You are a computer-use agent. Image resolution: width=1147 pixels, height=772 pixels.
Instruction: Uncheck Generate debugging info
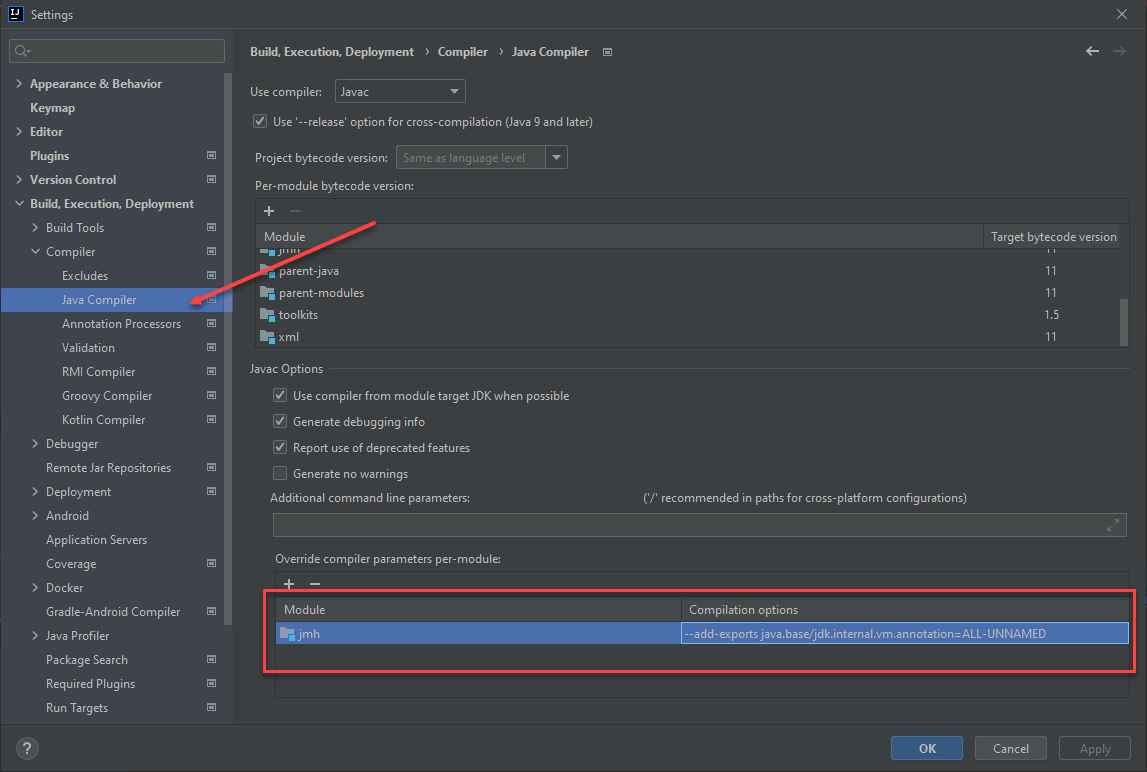tap(279, 421)
